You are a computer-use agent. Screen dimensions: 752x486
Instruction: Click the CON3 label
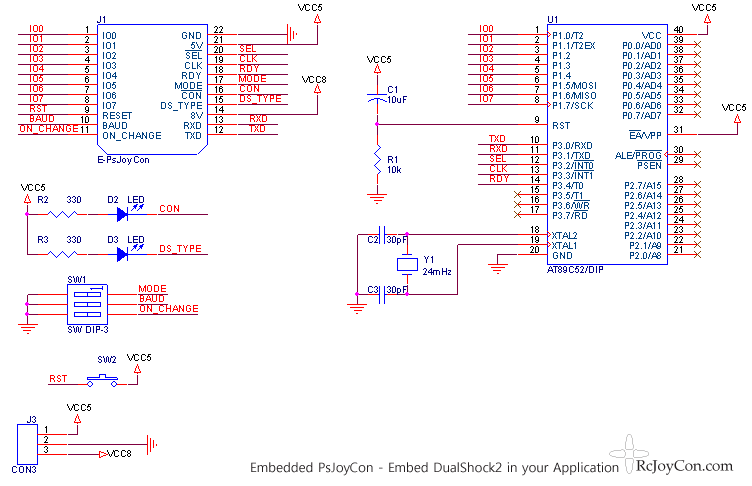24,470
